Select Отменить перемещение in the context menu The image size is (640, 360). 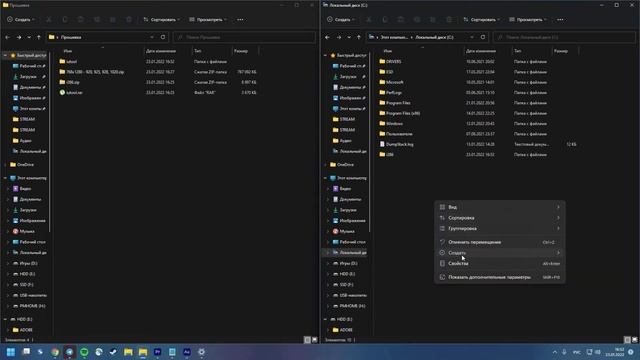coord(500,242)
